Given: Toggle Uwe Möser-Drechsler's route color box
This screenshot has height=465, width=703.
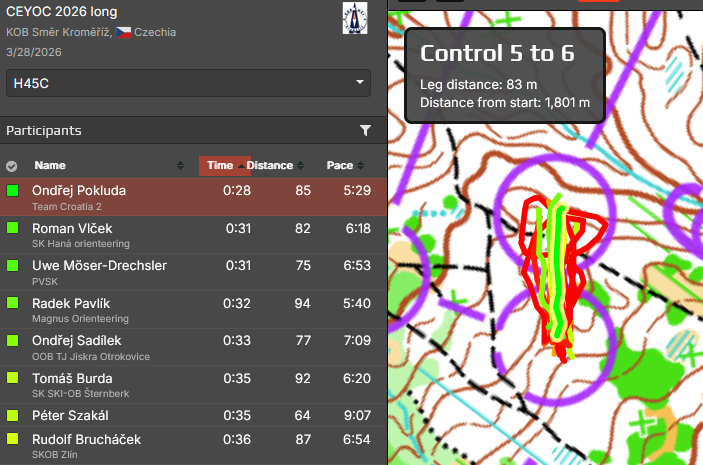Looking at the screenshot, I should point(13,266).
